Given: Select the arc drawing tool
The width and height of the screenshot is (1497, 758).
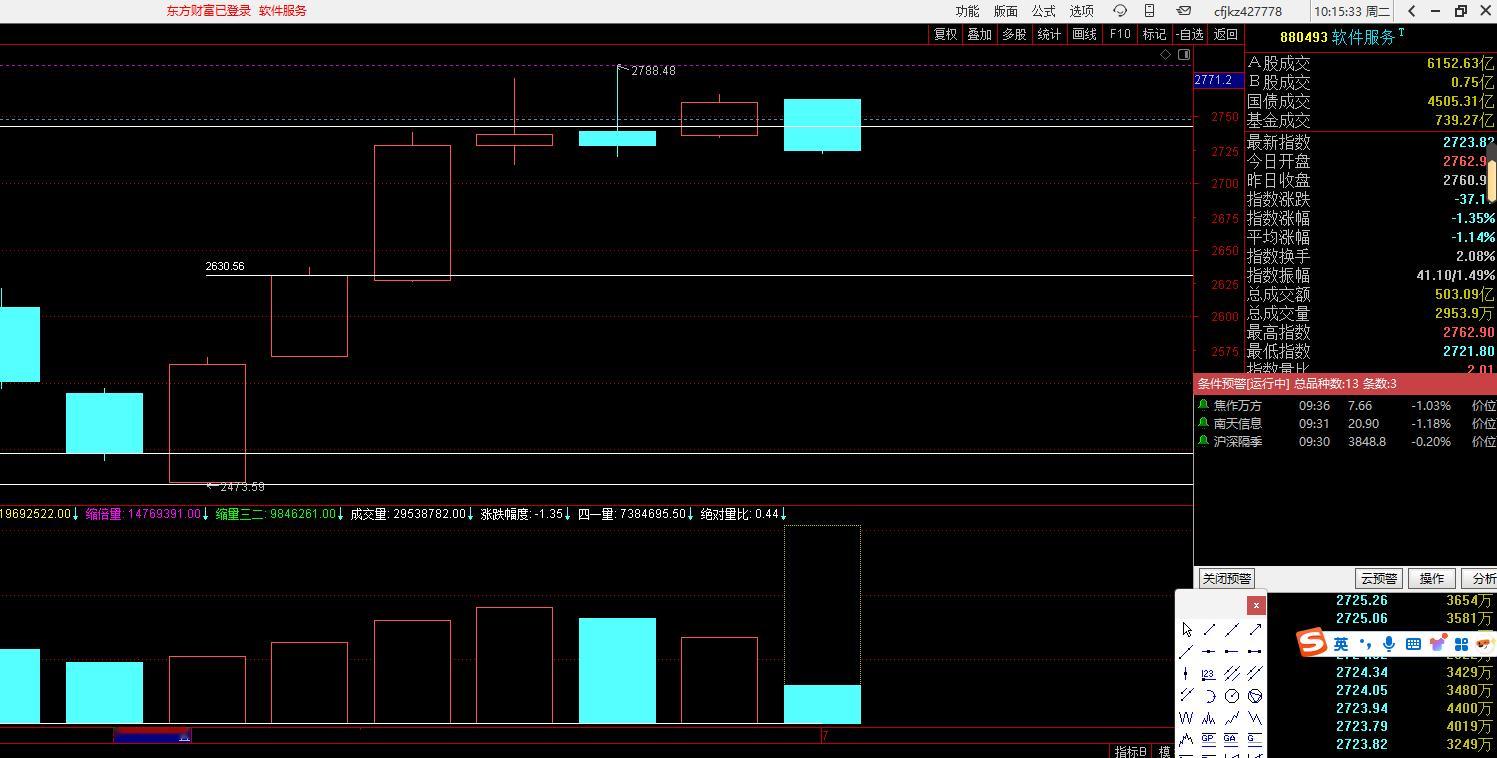Looking at the screenshot, I should (1209, 696).
